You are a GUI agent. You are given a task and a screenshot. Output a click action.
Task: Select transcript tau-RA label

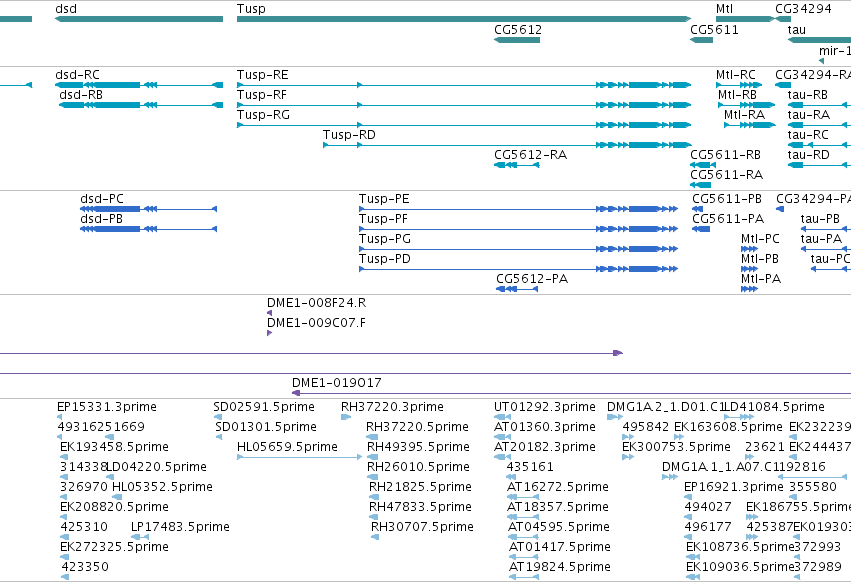pos(809,115)
